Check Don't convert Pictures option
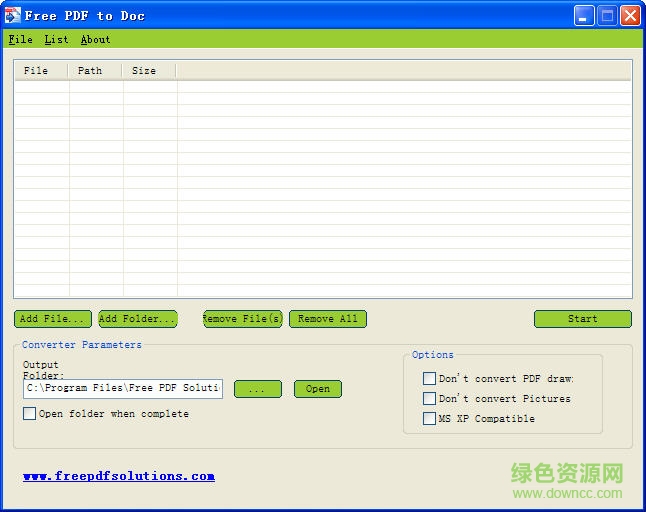 [x=429, y=399]
